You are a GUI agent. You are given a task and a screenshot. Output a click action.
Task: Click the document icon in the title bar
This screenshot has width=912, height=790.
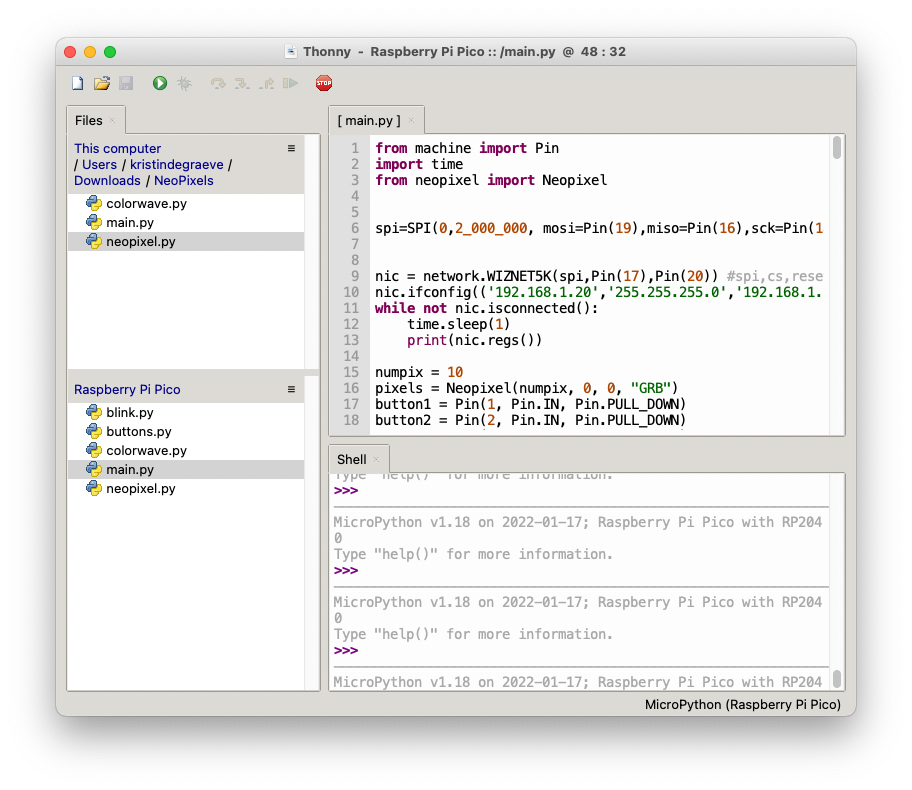click(291, 52)
